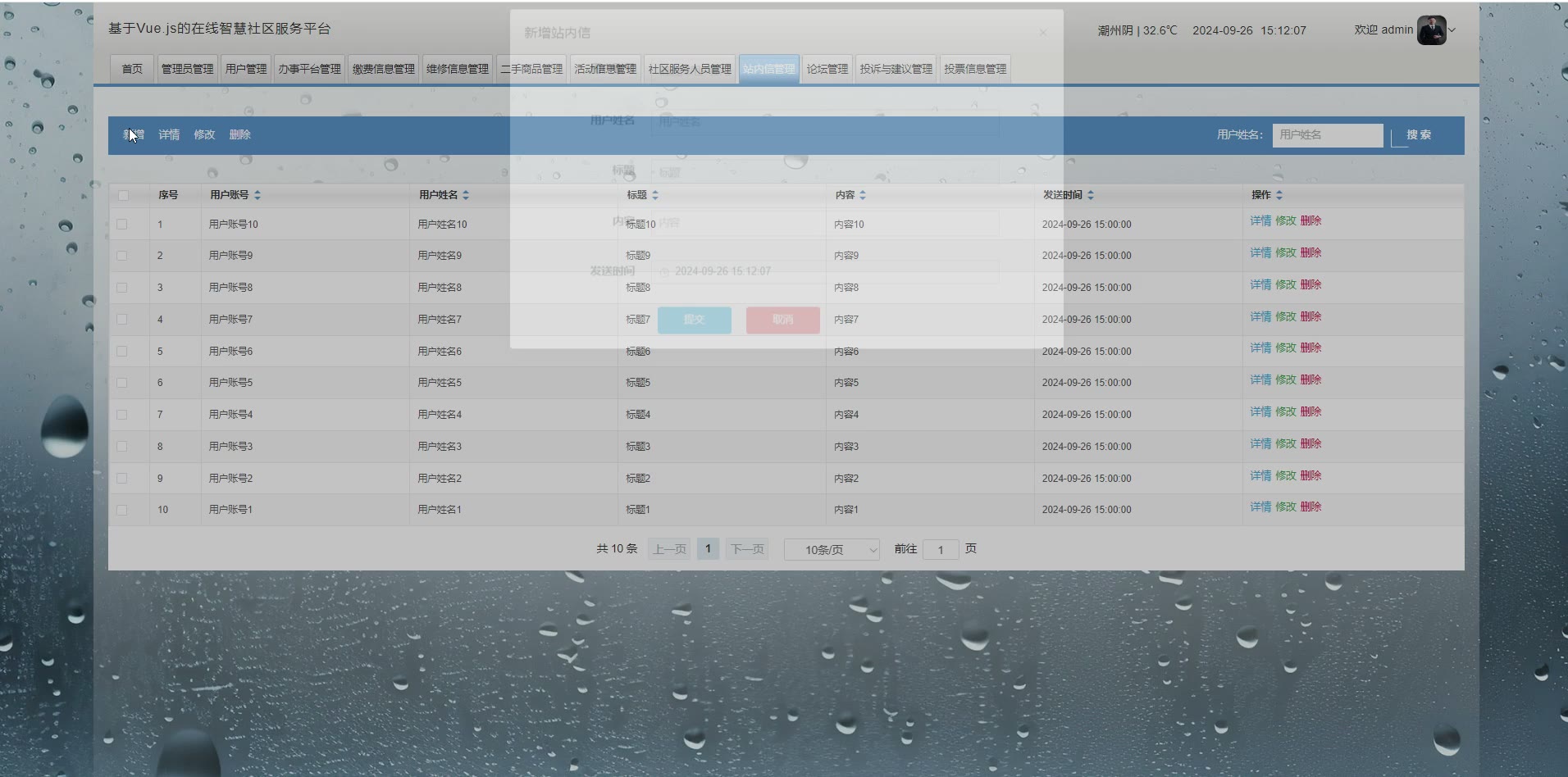Image resolution: width=1568 pixels, height=777 pixels.
Task: Check the row for 用户账号6
Action: (x=122, y=352)
